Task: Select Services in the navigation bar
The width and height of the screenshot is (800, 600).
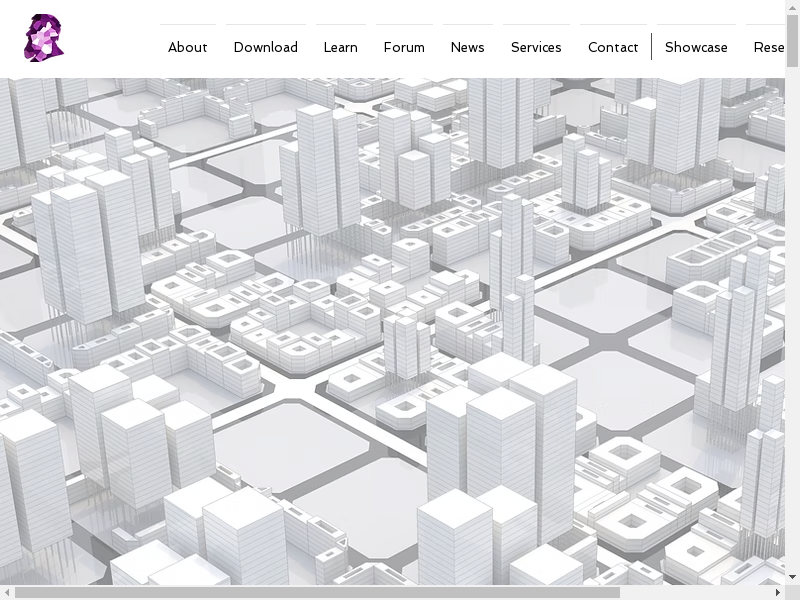Action: click(x=536, y=47)
